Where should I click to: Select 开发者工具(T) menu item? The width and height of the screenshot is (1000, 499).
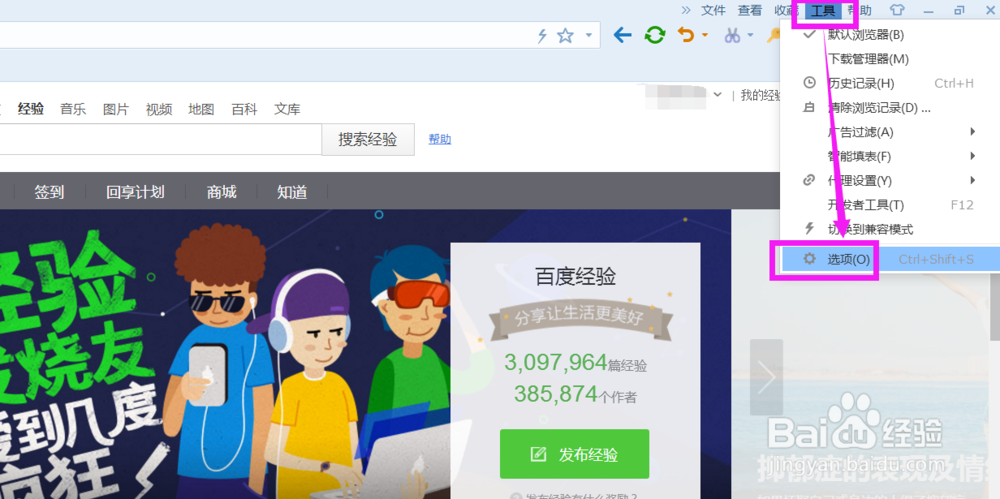point(890,205)
